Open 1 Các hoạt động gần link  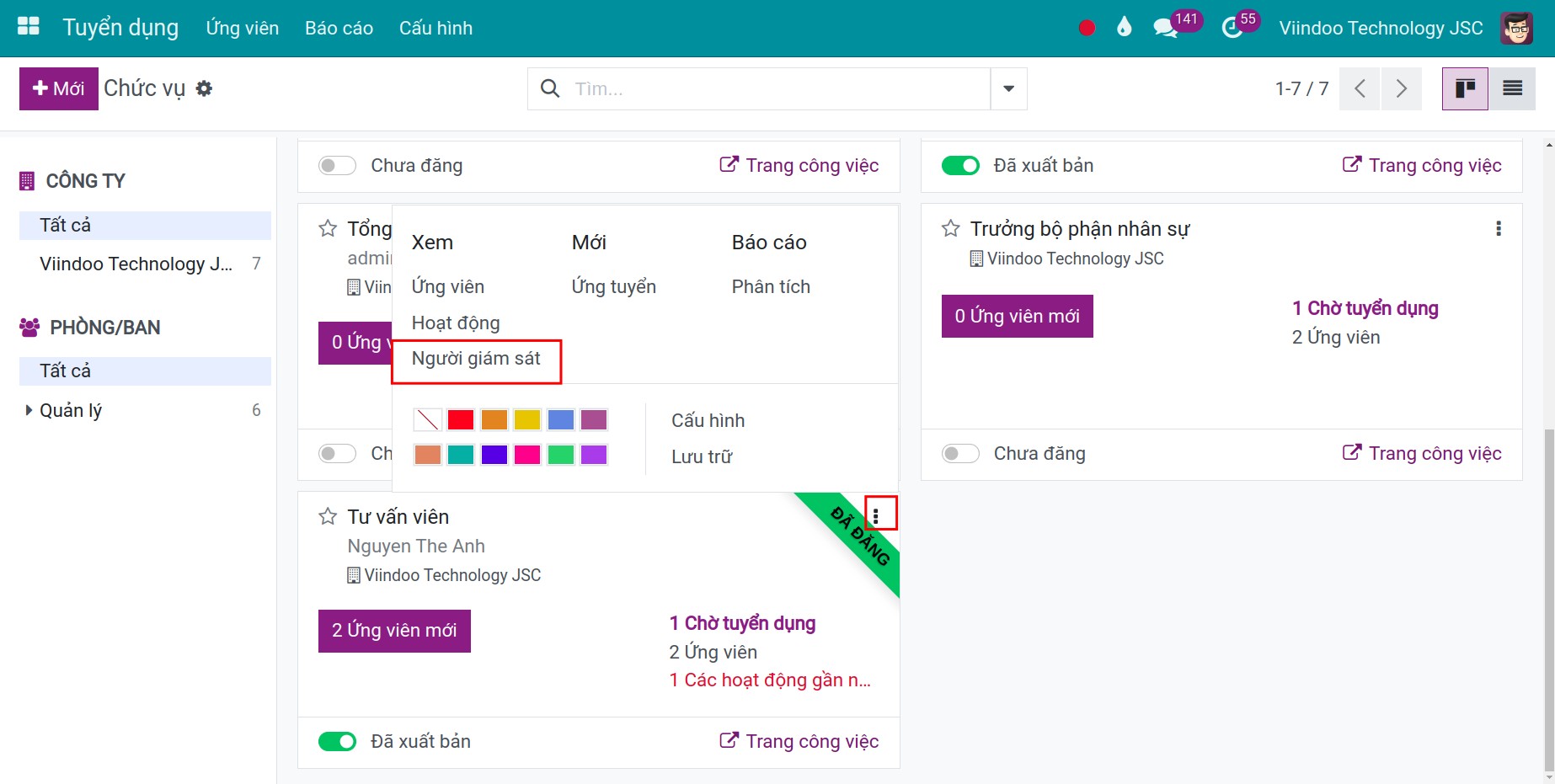coord(770,680)
